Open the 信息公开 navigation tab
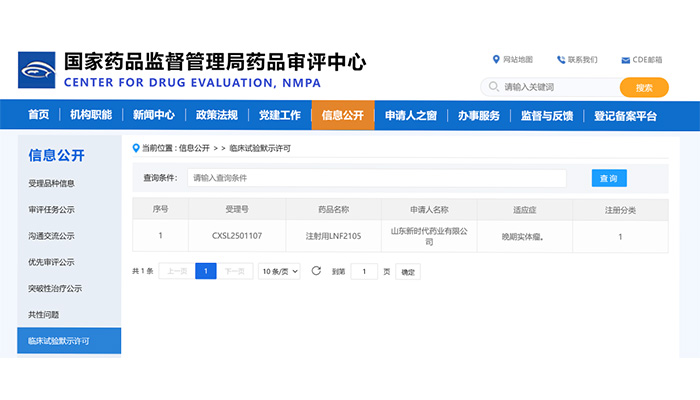700x400 pixels. pyautogui.click(x=343, y=116)
